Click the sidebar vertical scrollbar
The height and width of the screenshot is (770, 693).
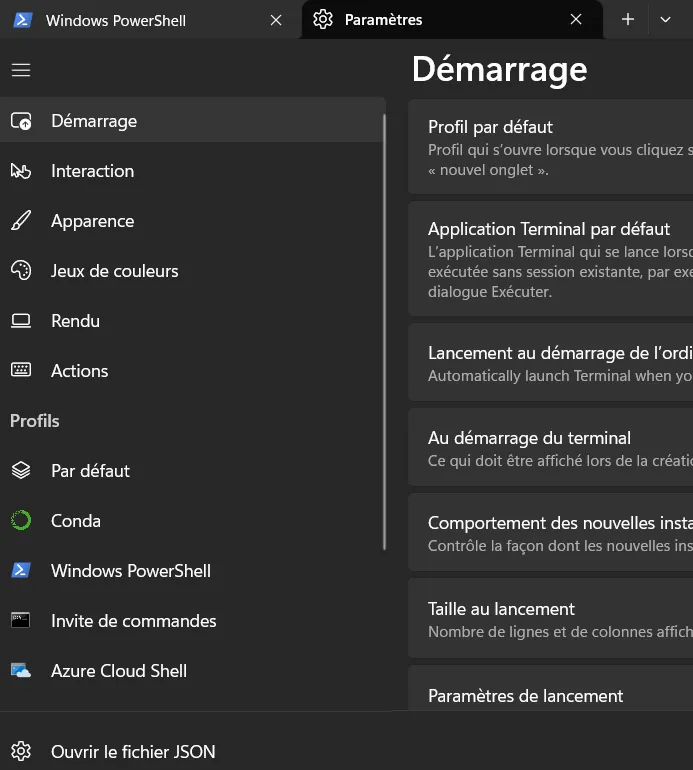pos(384,332)
